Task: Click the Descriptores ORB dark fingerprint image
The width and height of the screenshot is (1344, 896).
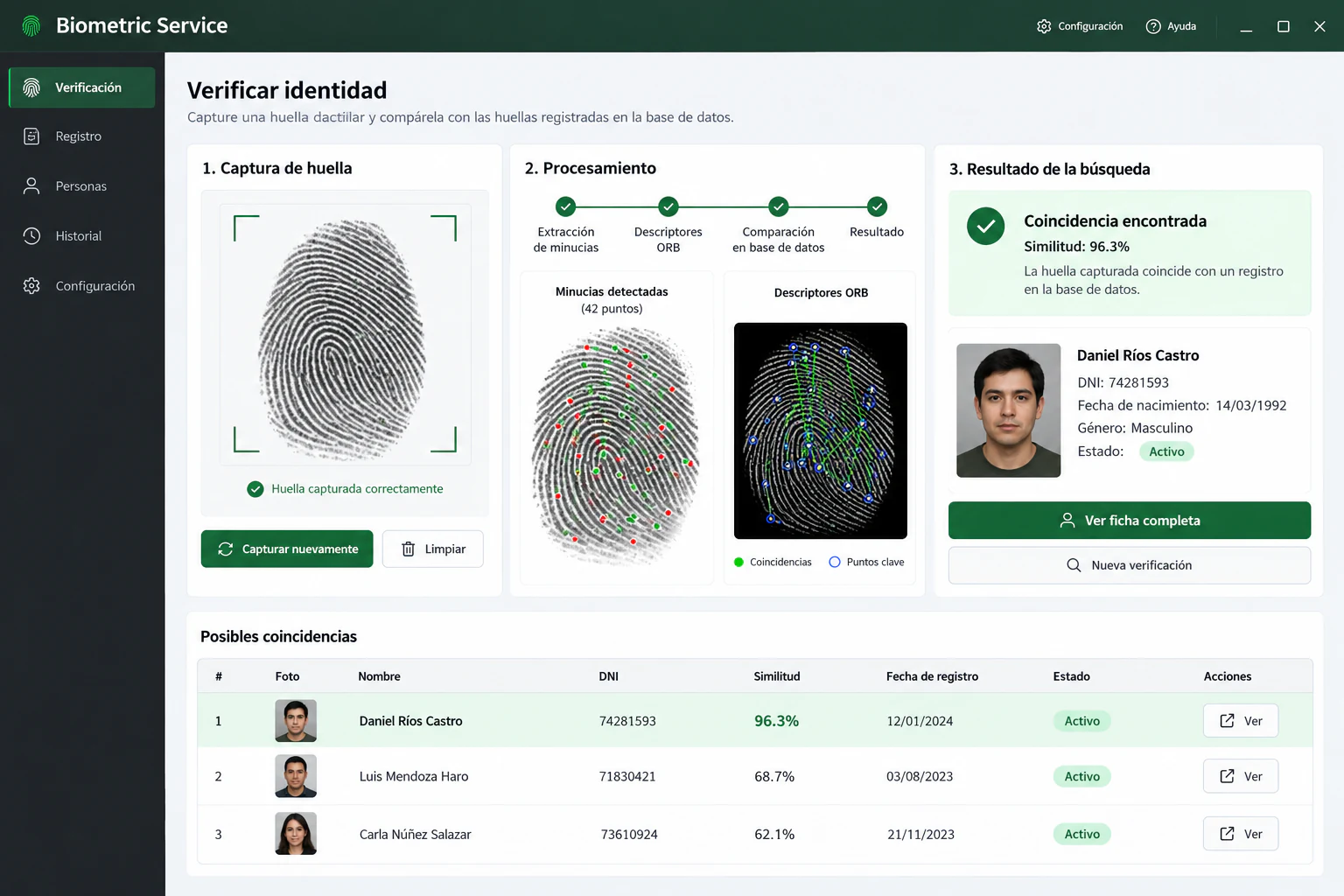Action: click(821, 430)
